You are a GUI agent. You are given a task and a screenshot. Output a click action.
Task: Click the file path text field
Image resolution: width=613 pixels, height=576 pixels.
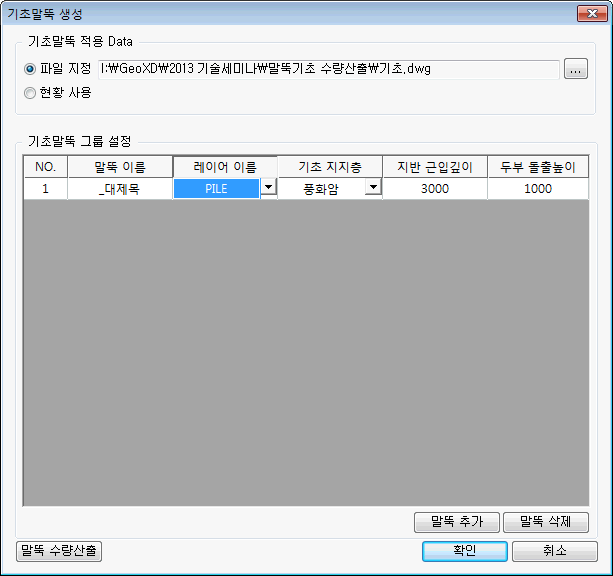[328, 69]
